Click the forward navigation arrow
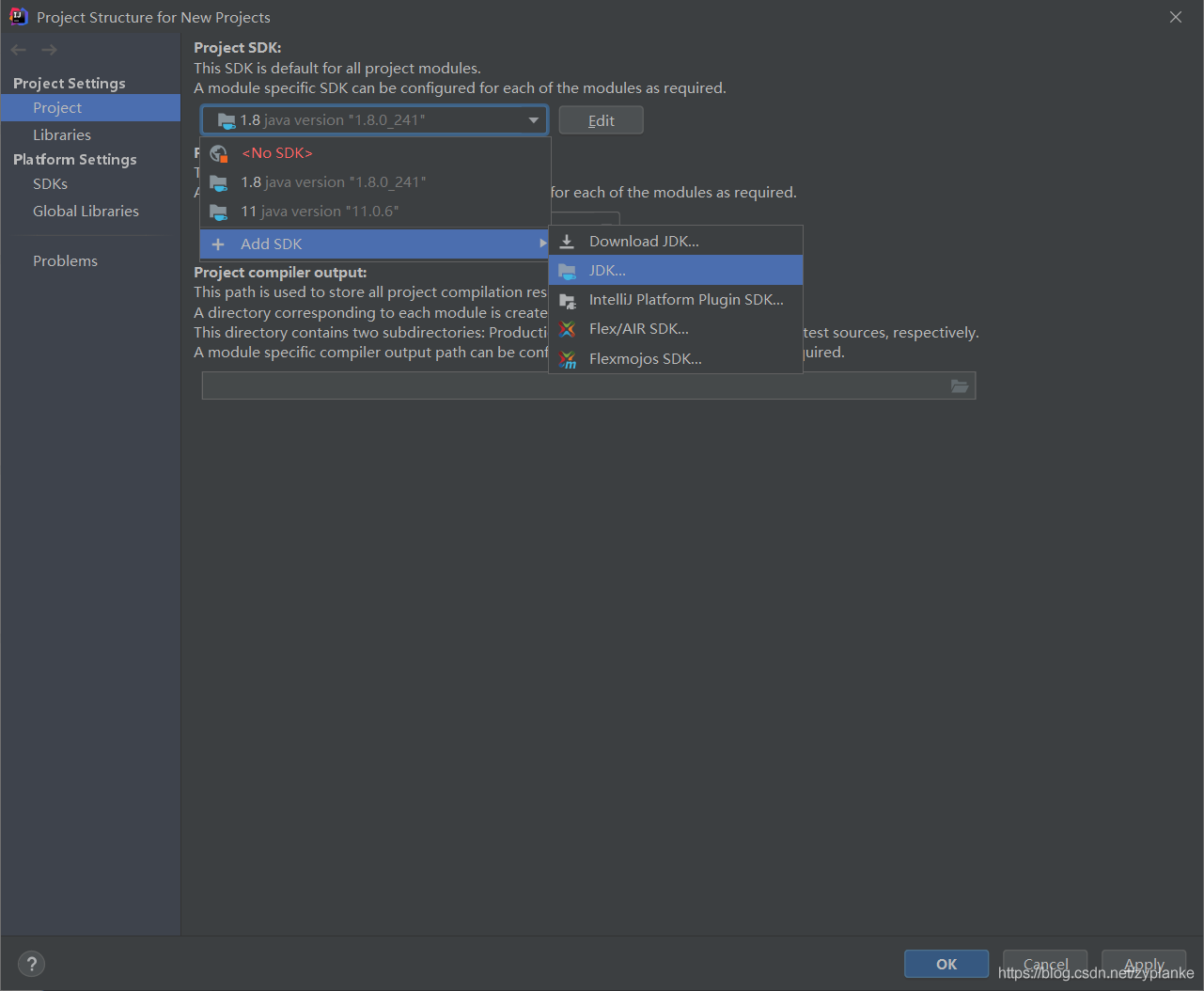Viewport: 1204px width, 991px height. (48, 49)
